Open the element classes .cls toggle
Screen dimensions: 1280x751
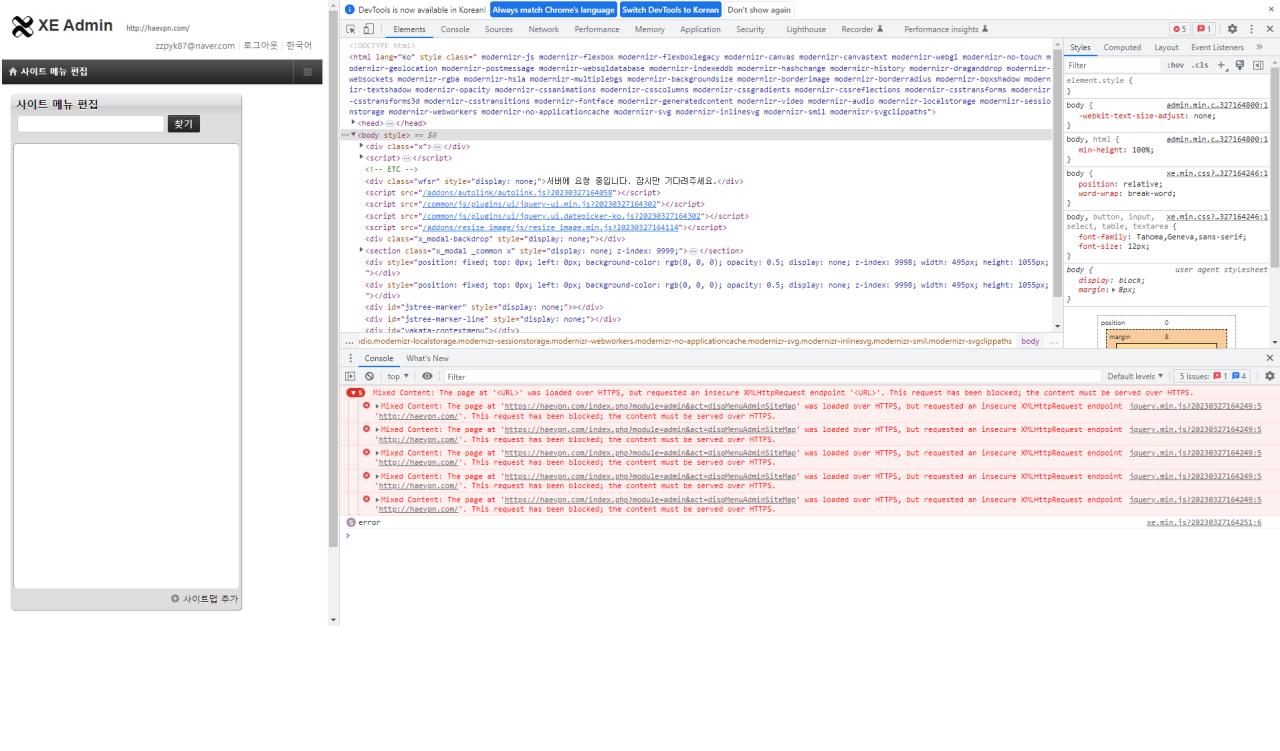pos(1200,65)
